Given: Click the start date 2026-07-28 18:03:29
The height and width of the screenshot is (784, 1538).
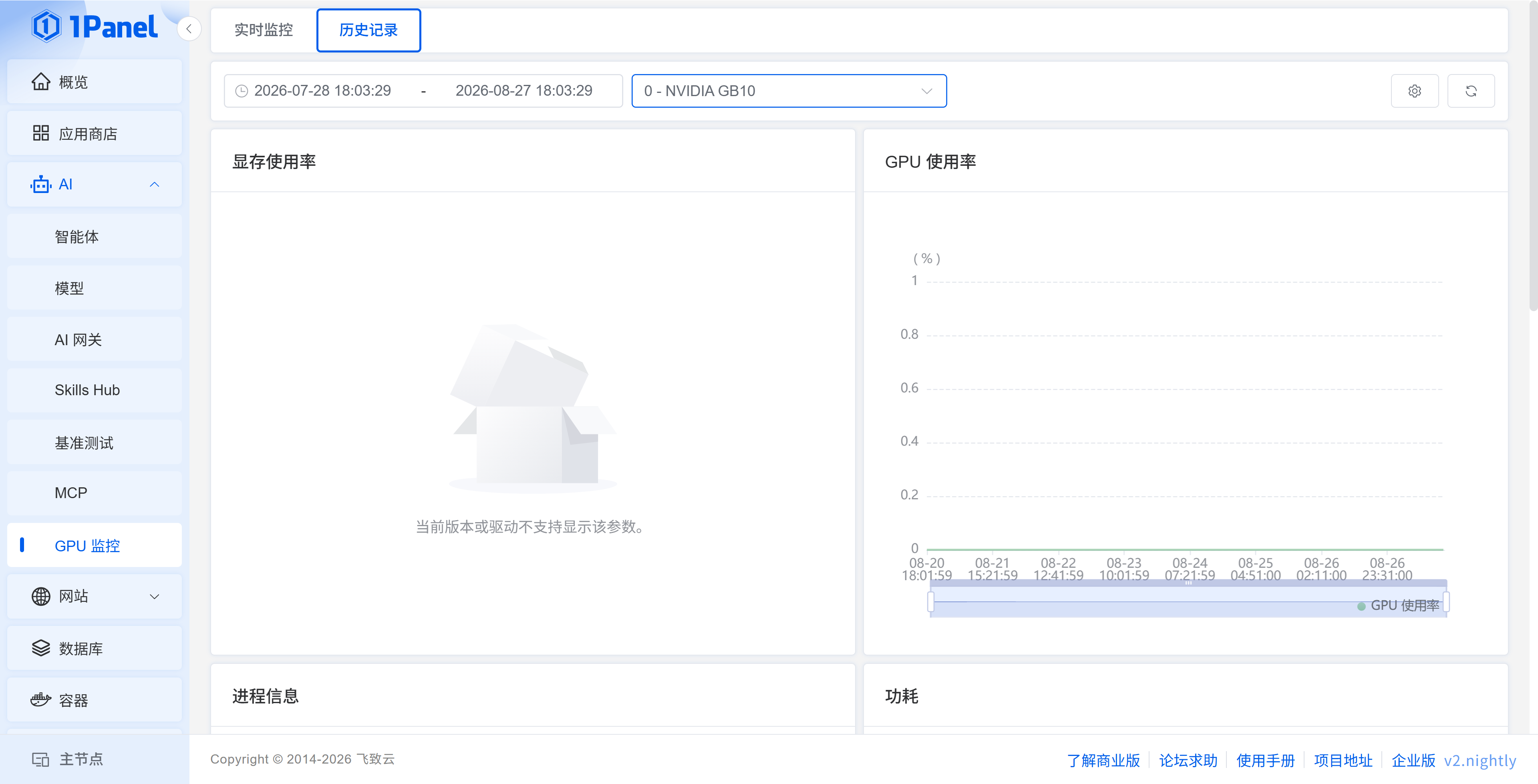Looking at the screenshot, I should (x=322, y=91).
